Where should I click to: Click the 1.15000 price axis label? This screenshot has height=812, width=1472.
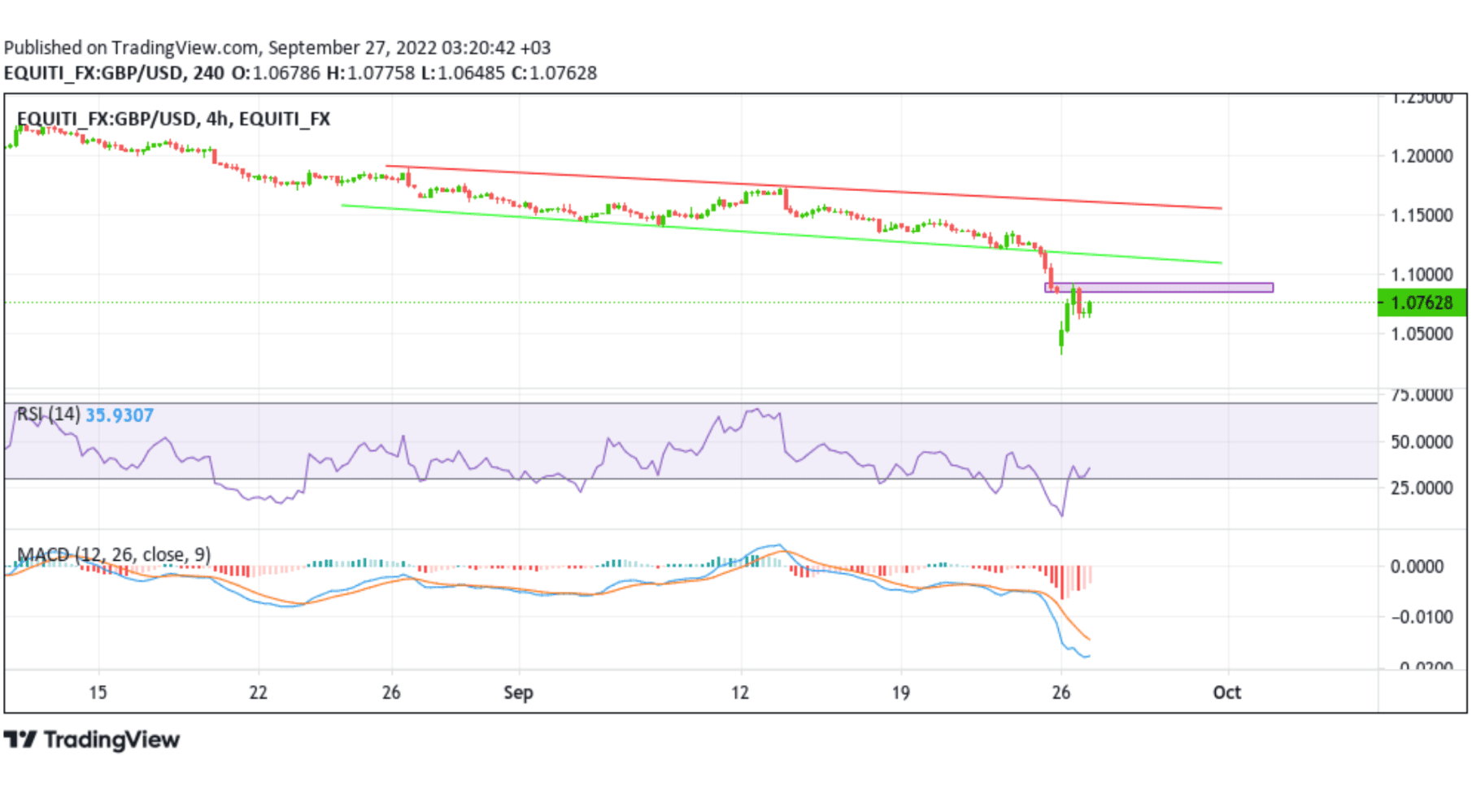(x=1422, y=215)
